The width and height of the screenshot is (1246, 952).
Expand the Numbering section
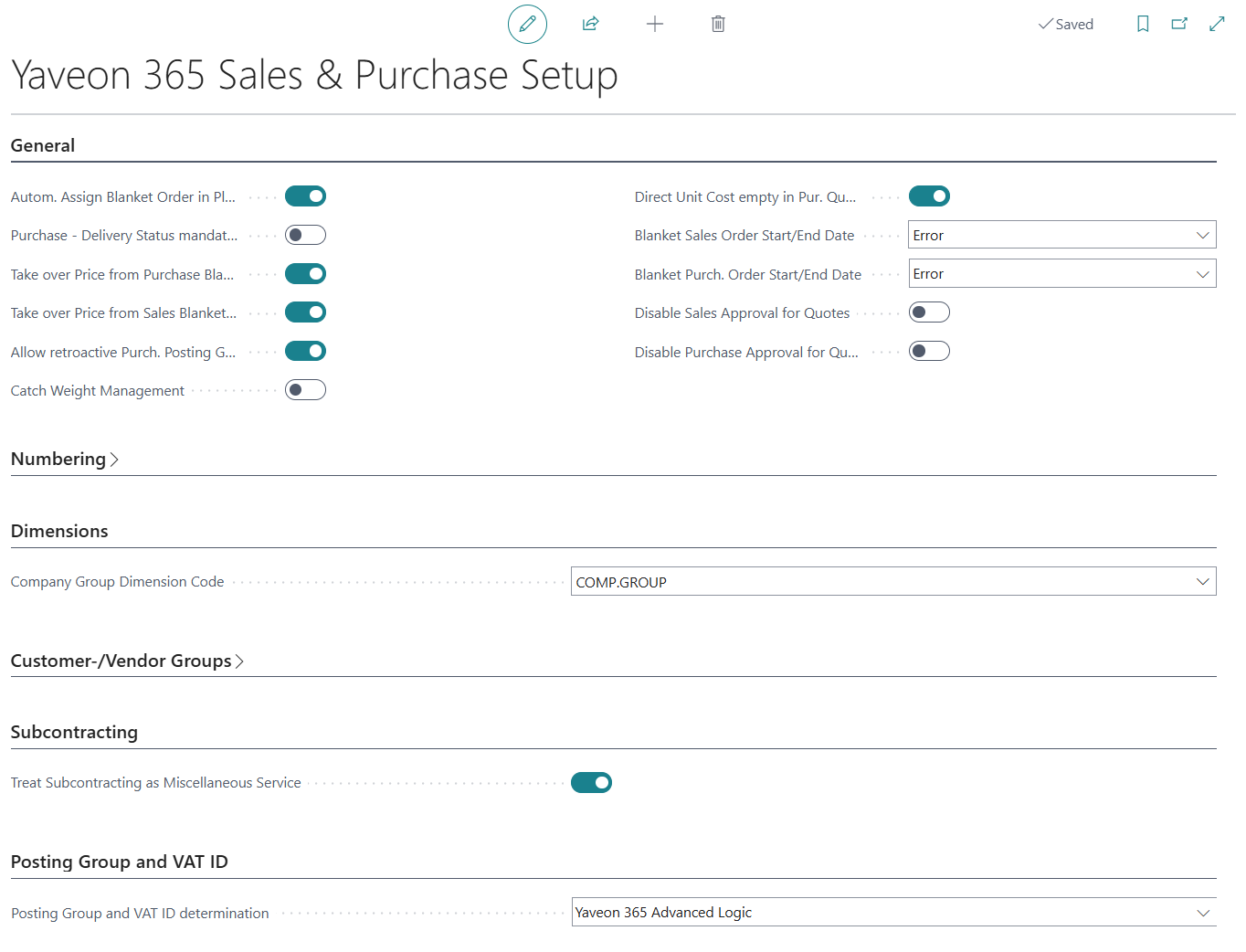coord(65,459)
